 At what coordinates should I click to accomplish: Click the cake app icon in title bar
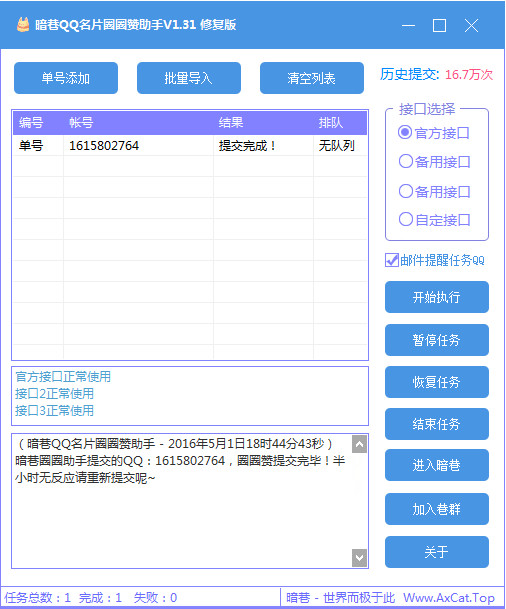23,25
